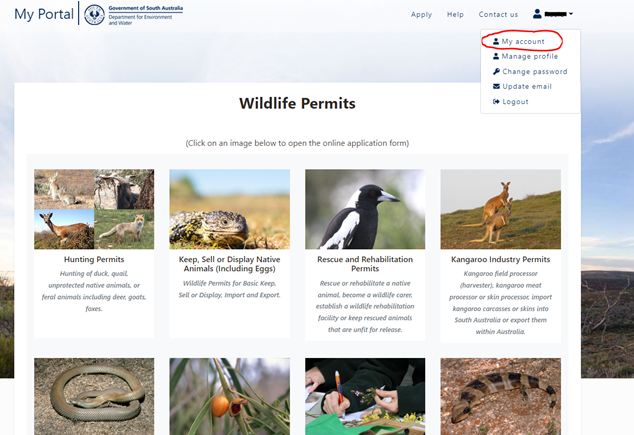Open Rescue and Rehabilitation magpie image
Viewport: 634px width, 435px height.
[x=365, y=209]
